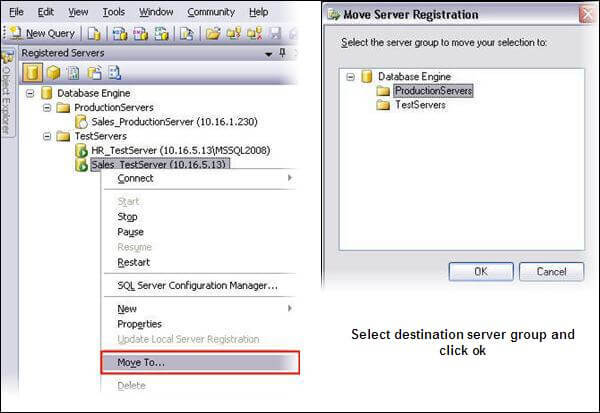Choose Restart from the context menu
The image size is (600, 413).
tap(200, 263)
